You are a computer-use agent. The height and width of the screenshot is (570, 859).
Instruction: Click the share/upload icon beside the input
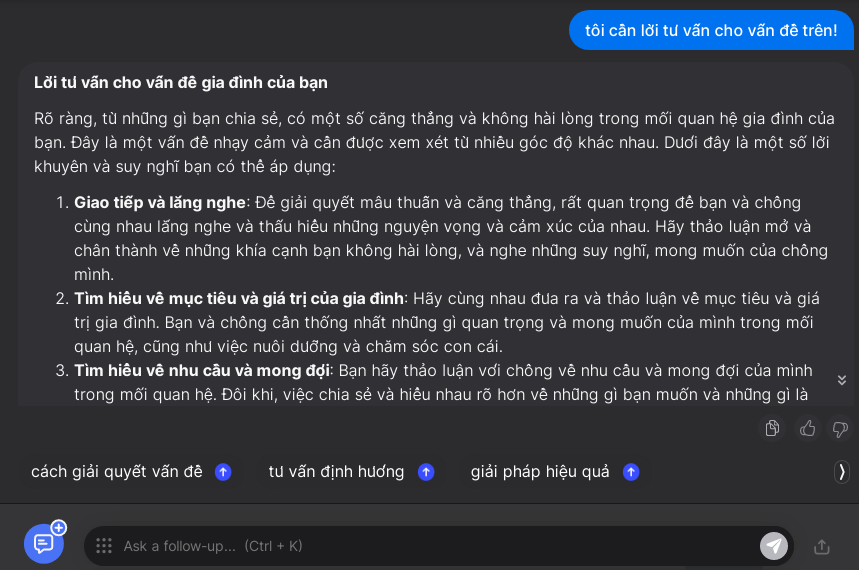[822, 546]
